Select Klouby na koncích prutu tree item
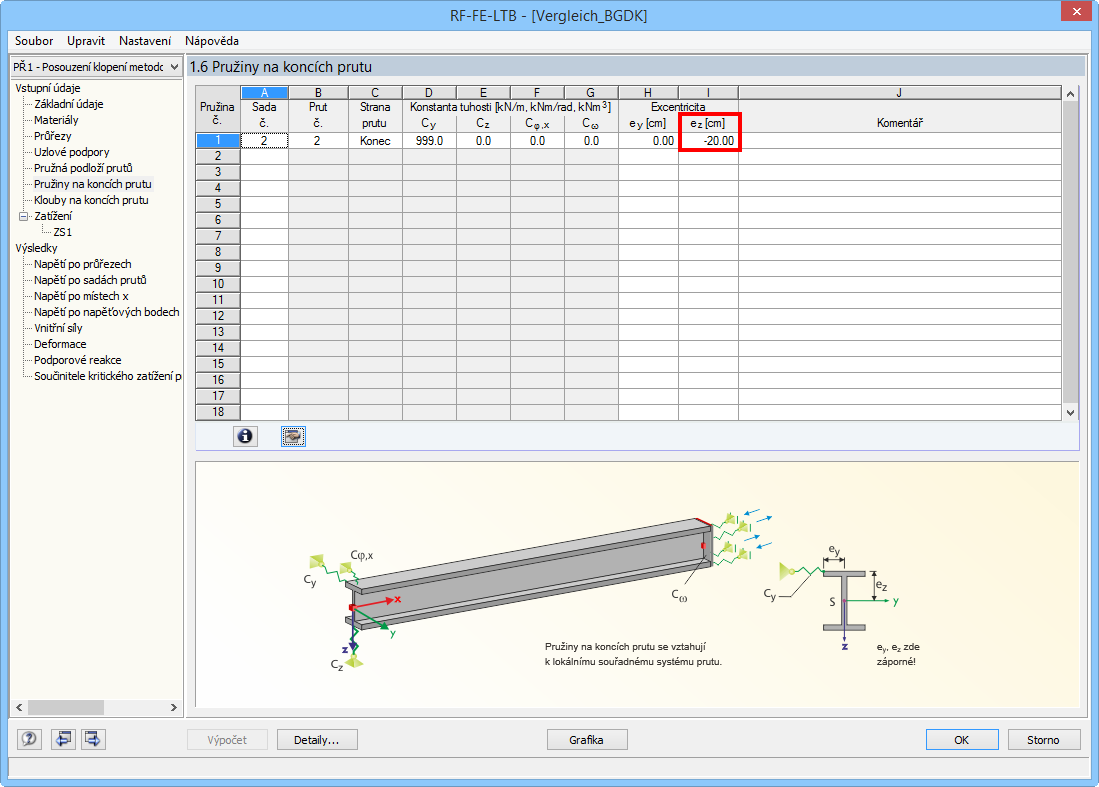The width and height of the screenshot is (1099, 787). click(x=91, y=200)
